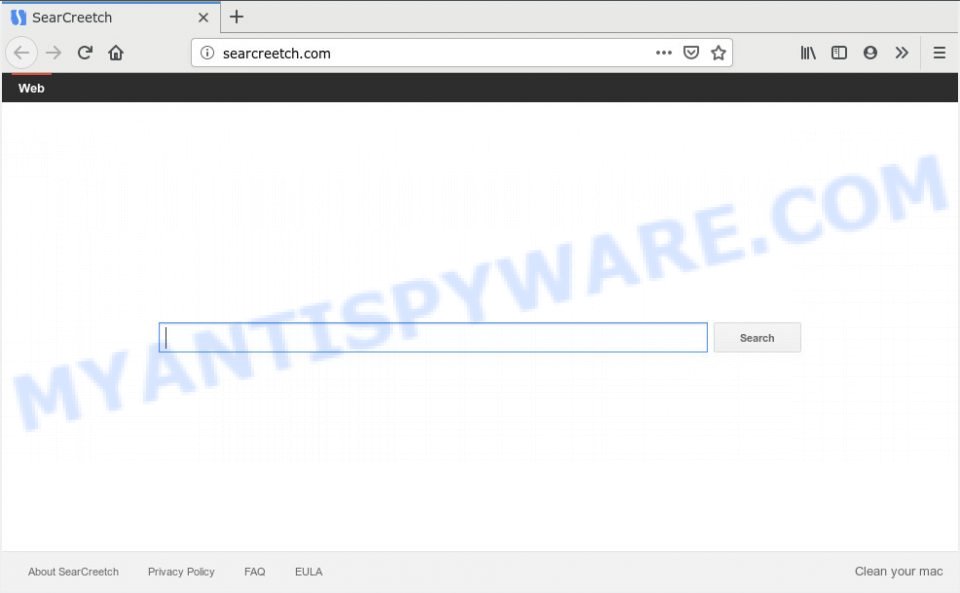960x593 pixels.
Task: Show site information for searcreetch.com
Action: tap(208, 53)
